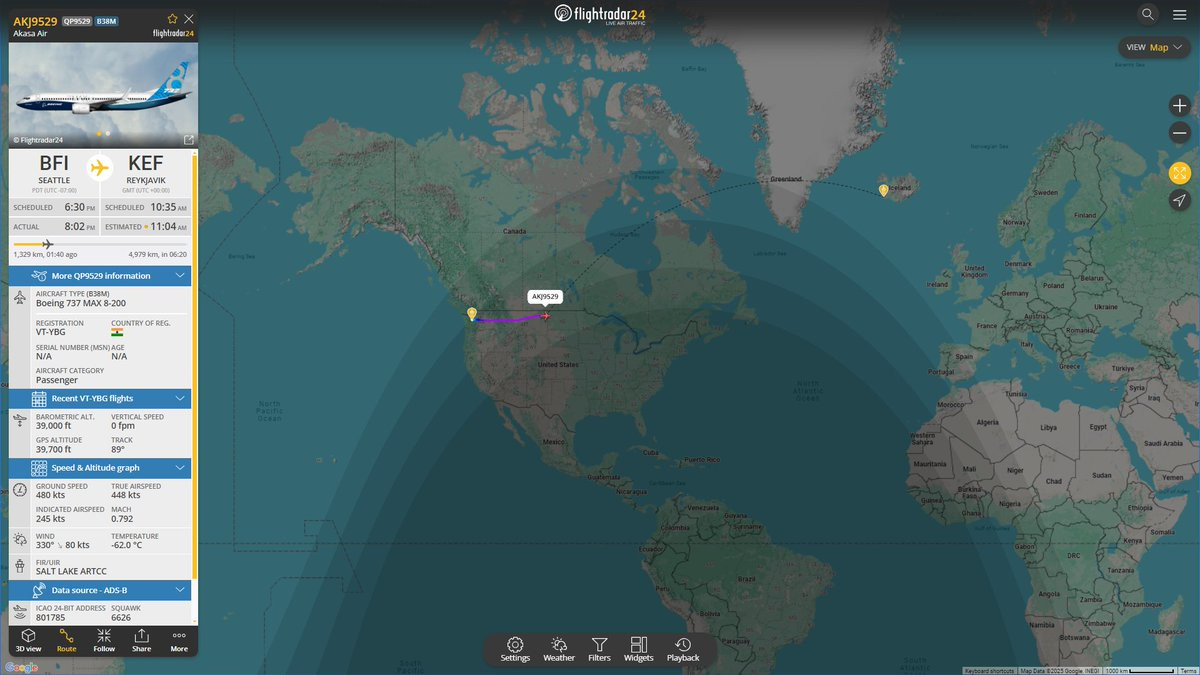Click the aircraft icon on the map
Image resolution: width=1200 pixels, height=675 pixels.
[x=545, y=316]
